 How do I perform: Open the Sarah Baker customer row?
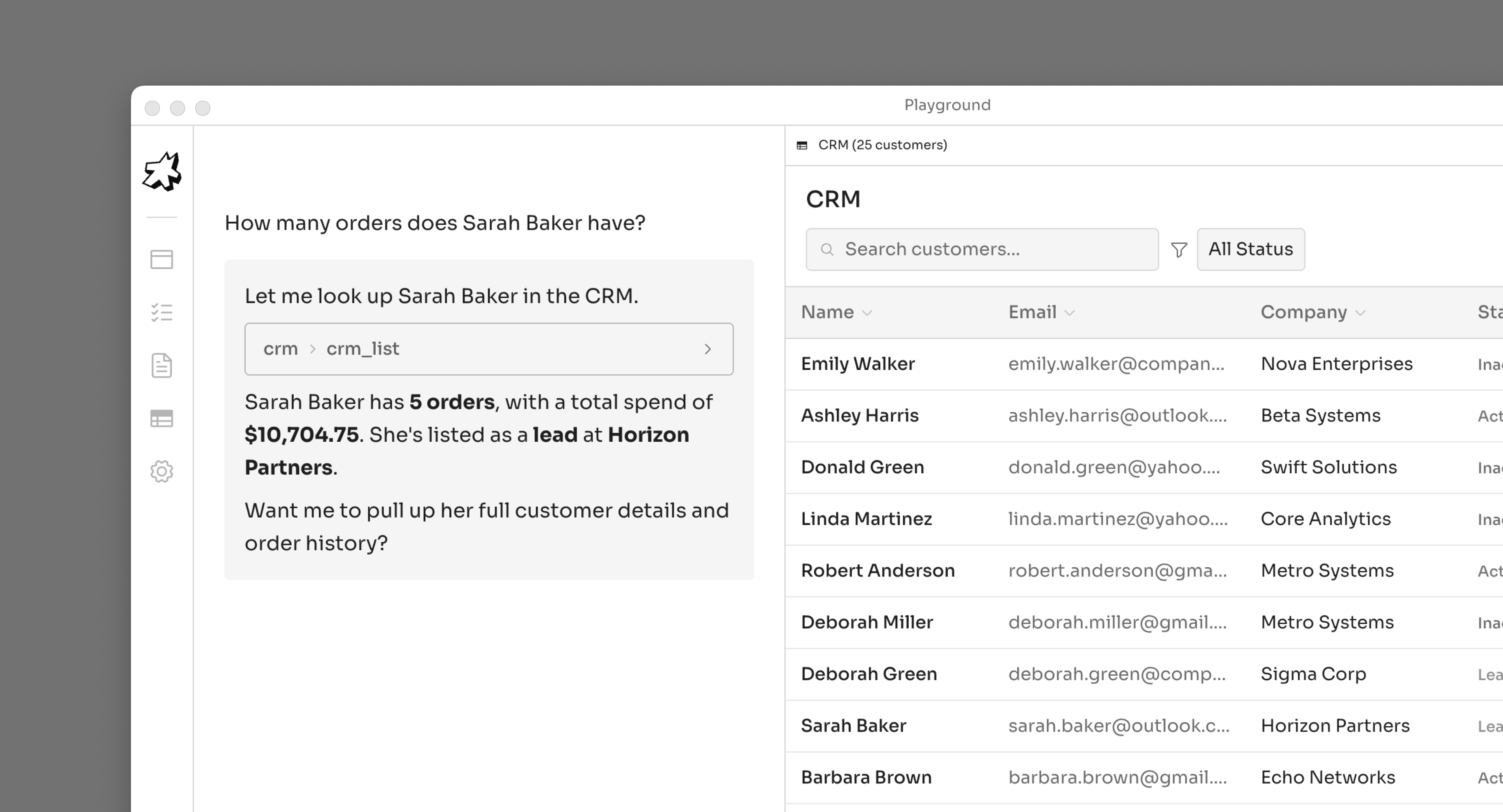point(853,726)
